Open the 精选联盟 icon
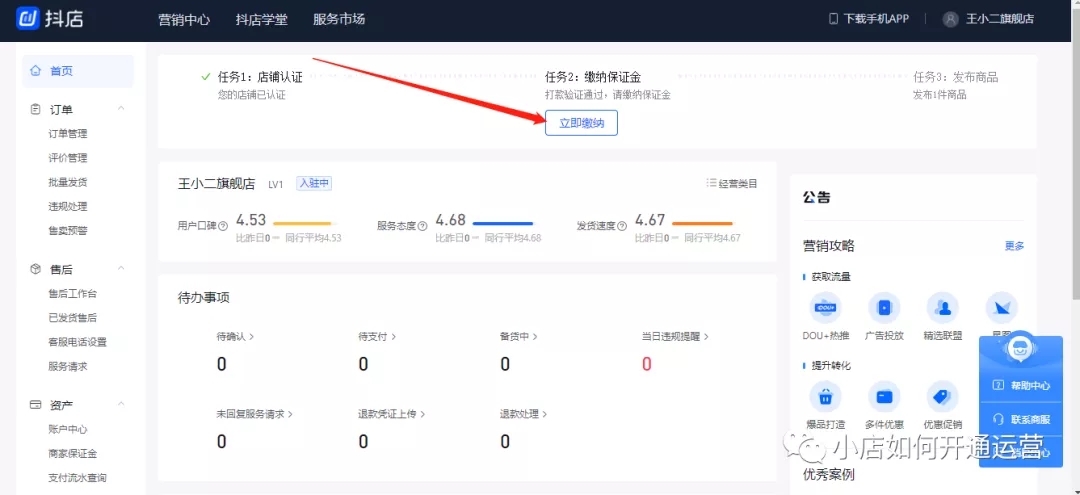The width and height of the screenshot is (1080, 495). pos(942,308)
